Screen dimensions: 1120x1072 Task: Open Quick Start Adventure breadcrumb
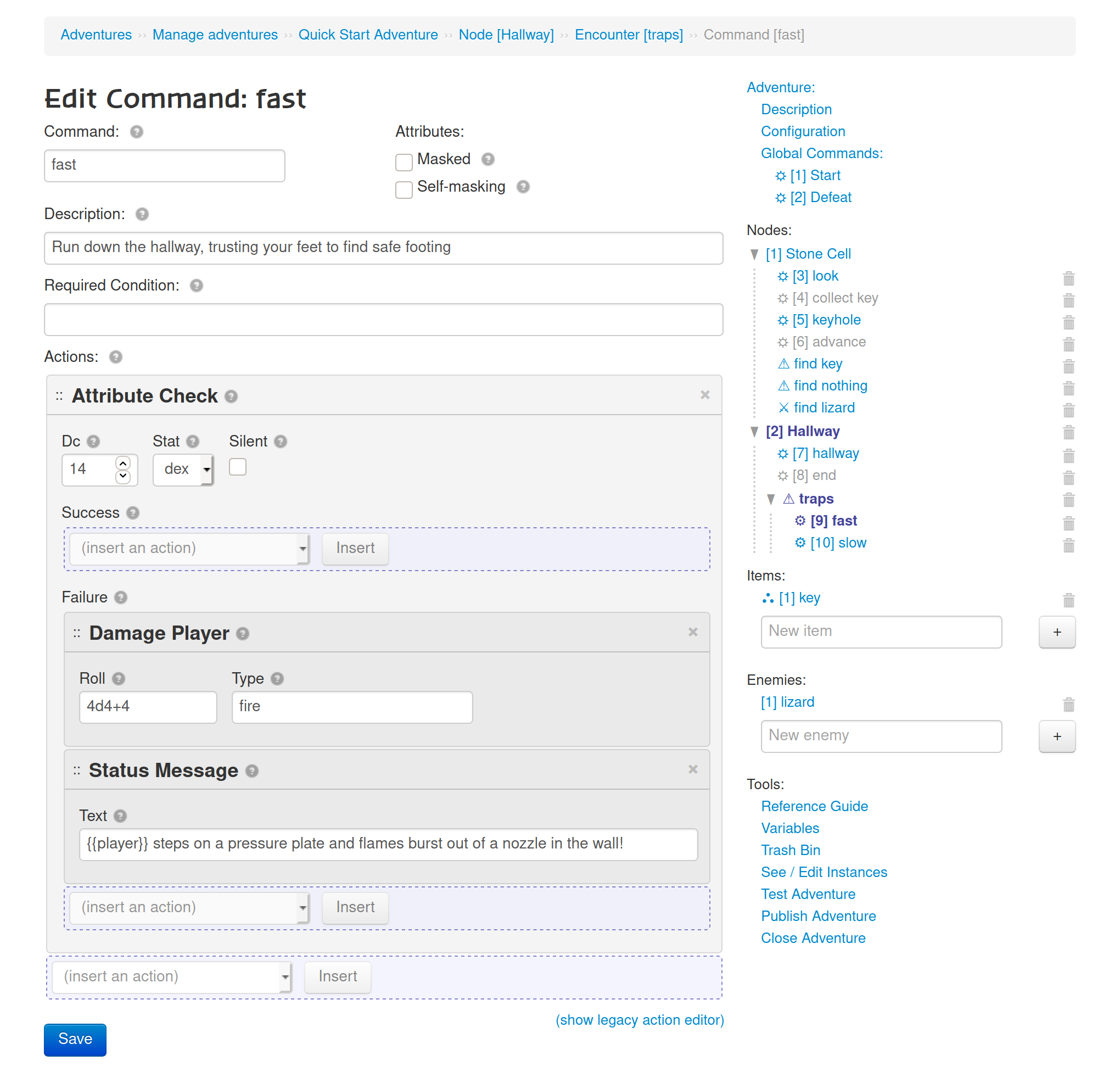(368, 35)
